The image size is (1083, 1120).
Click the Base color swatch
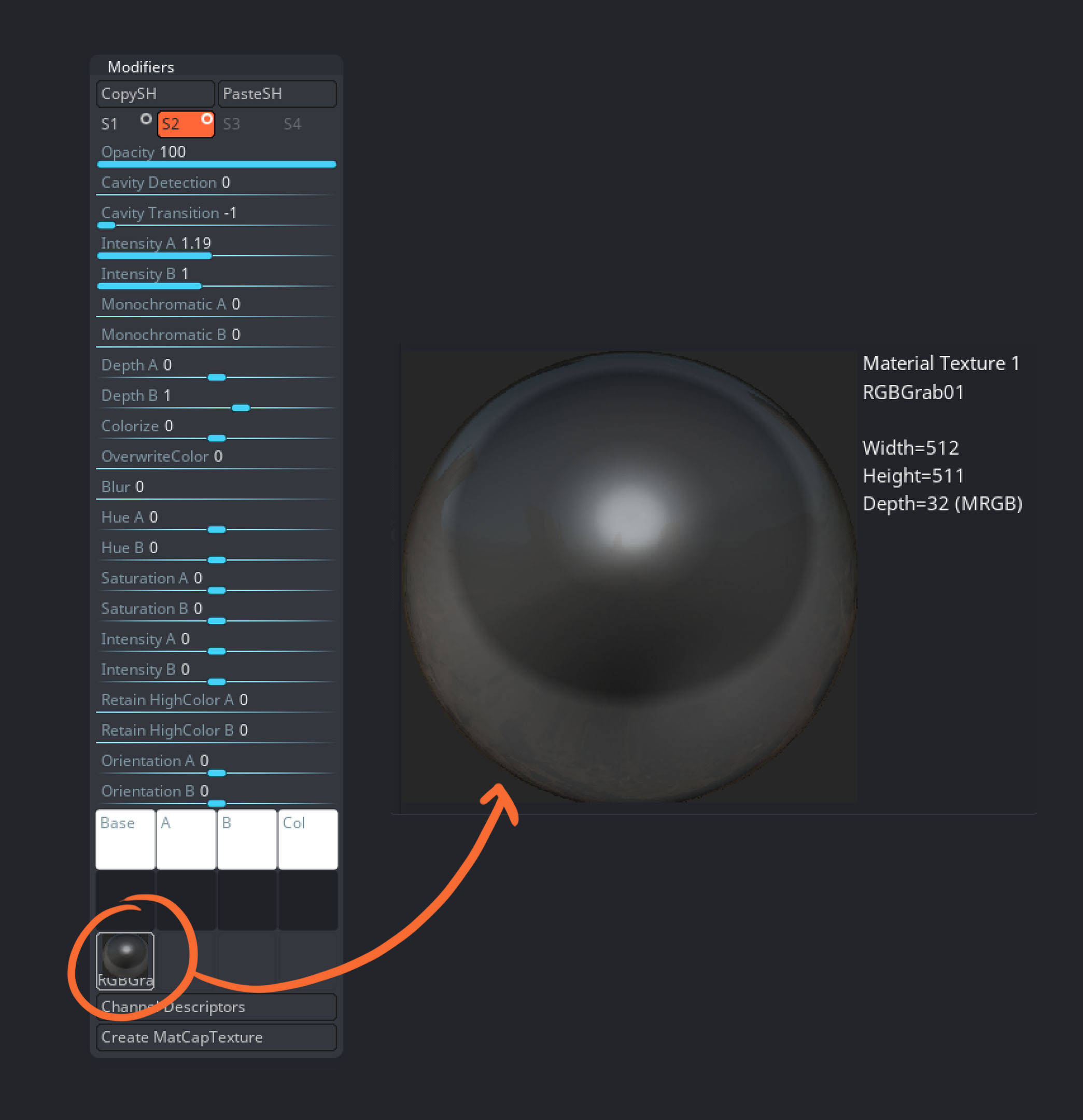tap(125, 839)
